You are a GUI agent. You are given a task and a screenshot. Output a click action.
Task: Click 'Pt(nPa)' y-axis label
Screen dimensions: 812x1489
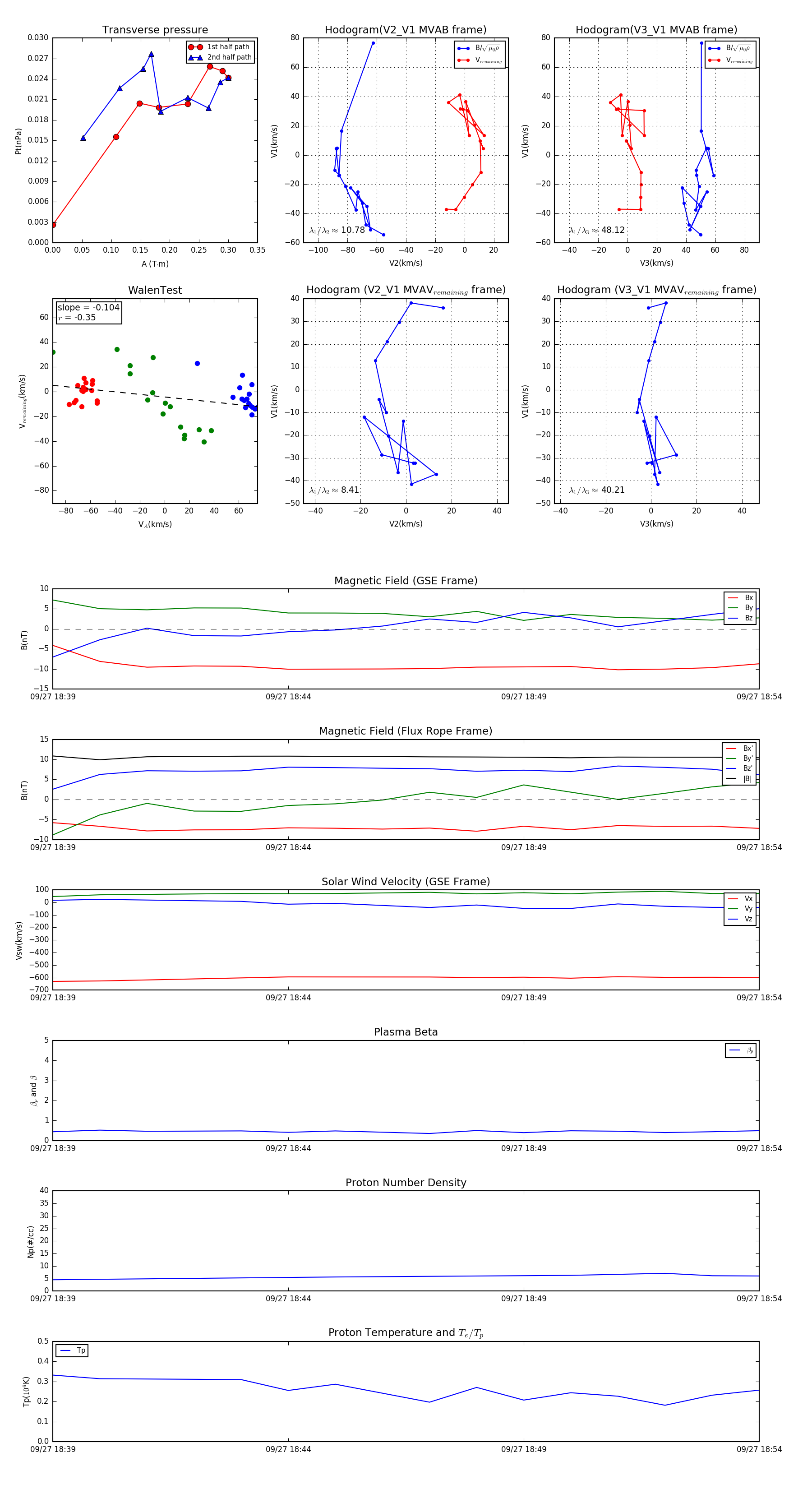tap(18, 140)
